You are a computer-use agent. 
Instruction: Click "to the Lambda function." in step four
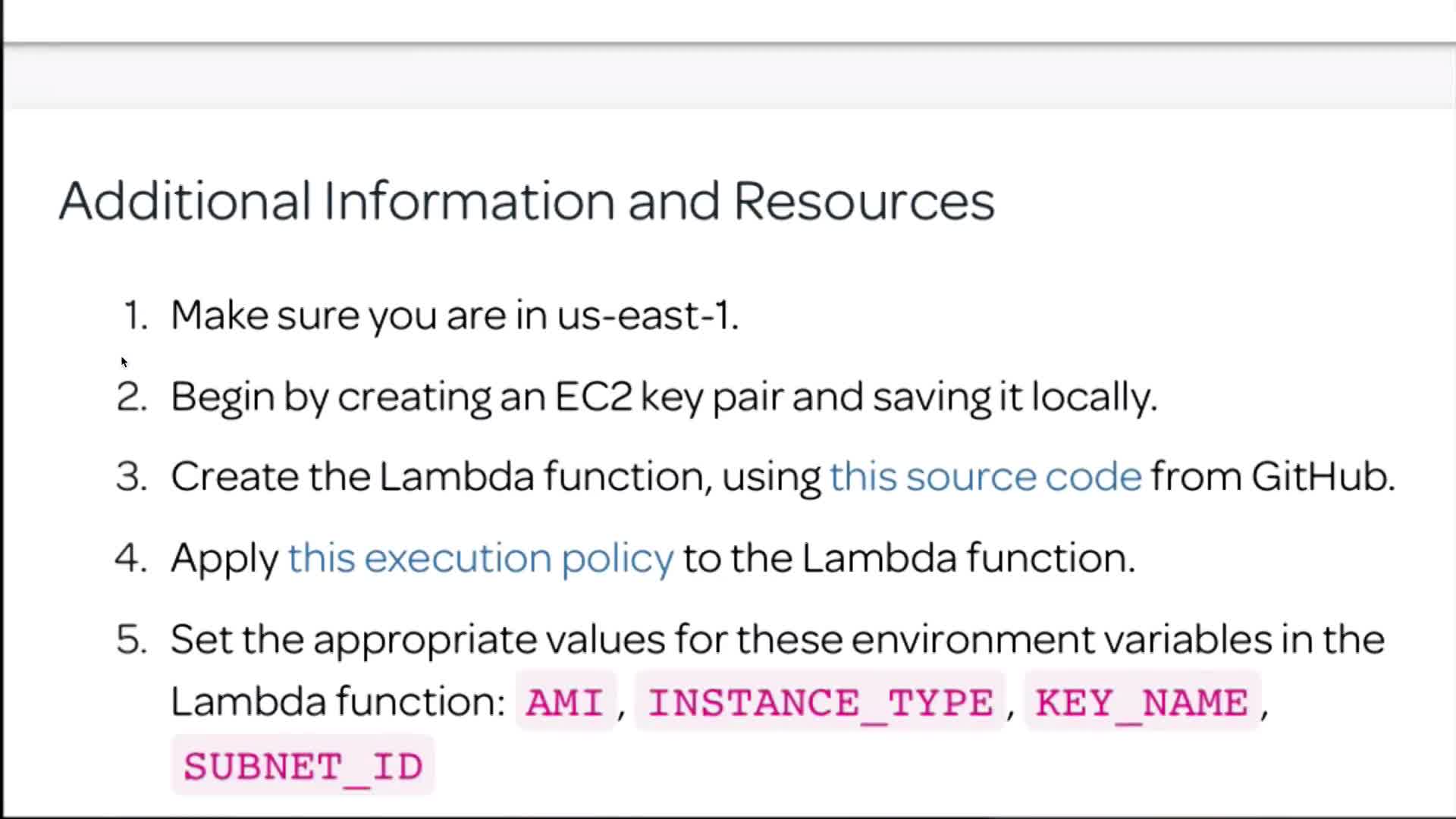point(908,558)
